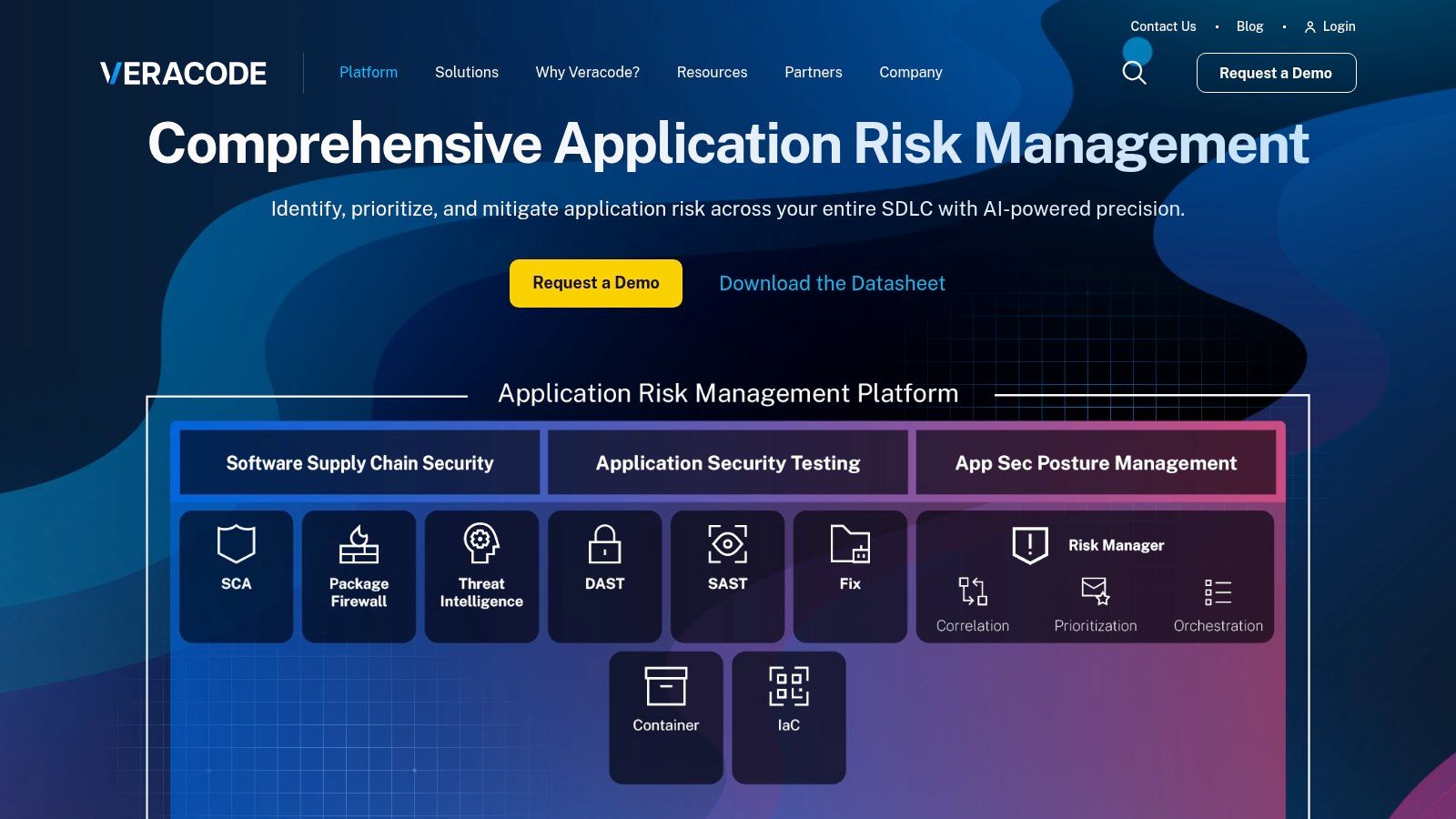Image resolution: width=1456 pixels, height=819 pixels.
Task: Expand the Resources menu
Action: 712,72
